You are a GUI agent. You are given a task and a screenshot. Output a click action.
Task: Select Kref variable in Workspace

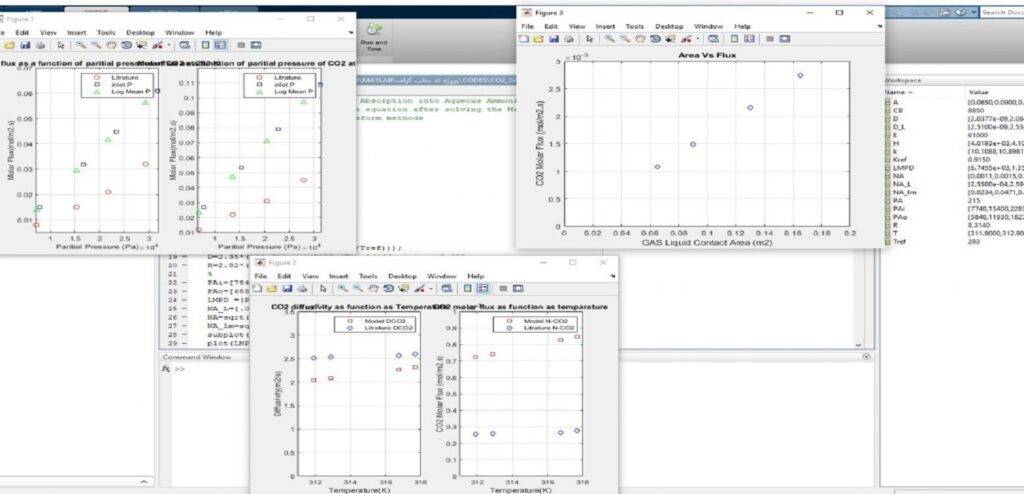point(900,159)
